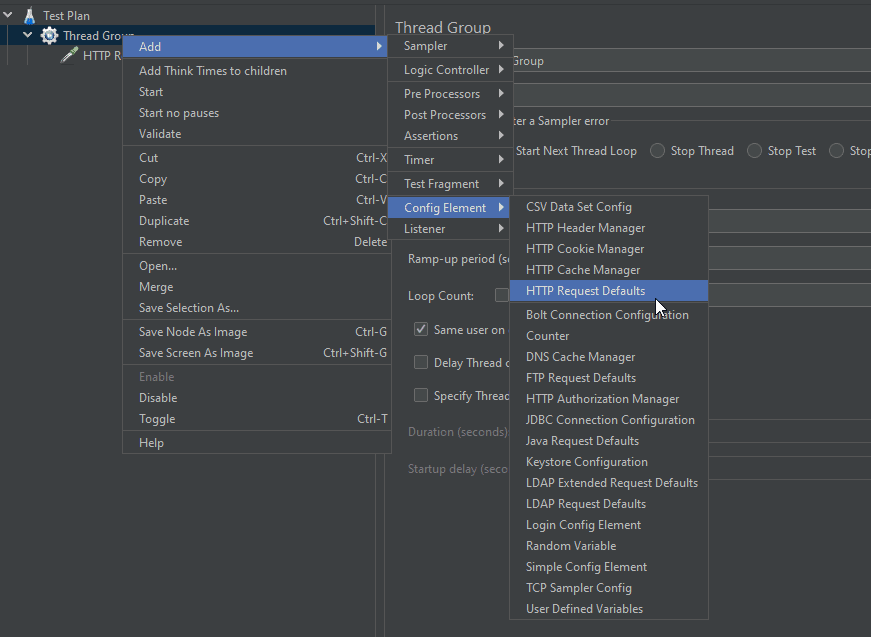Select the Stop Test radio button

pyautogui.click(x=754, y=151)
